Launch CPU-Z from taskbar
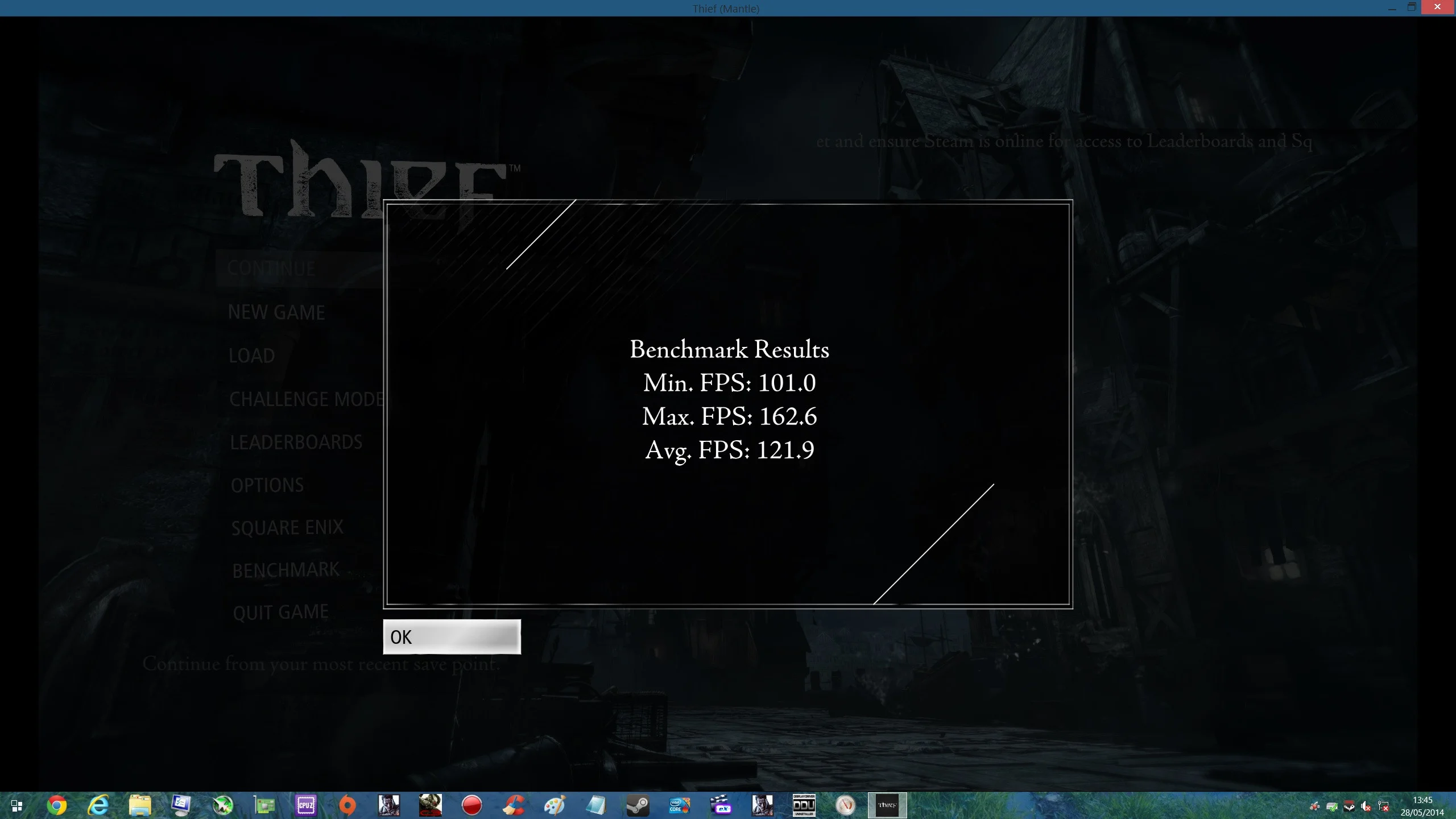1456x819 pixels. pyautogui.click(x=306, y=805)
